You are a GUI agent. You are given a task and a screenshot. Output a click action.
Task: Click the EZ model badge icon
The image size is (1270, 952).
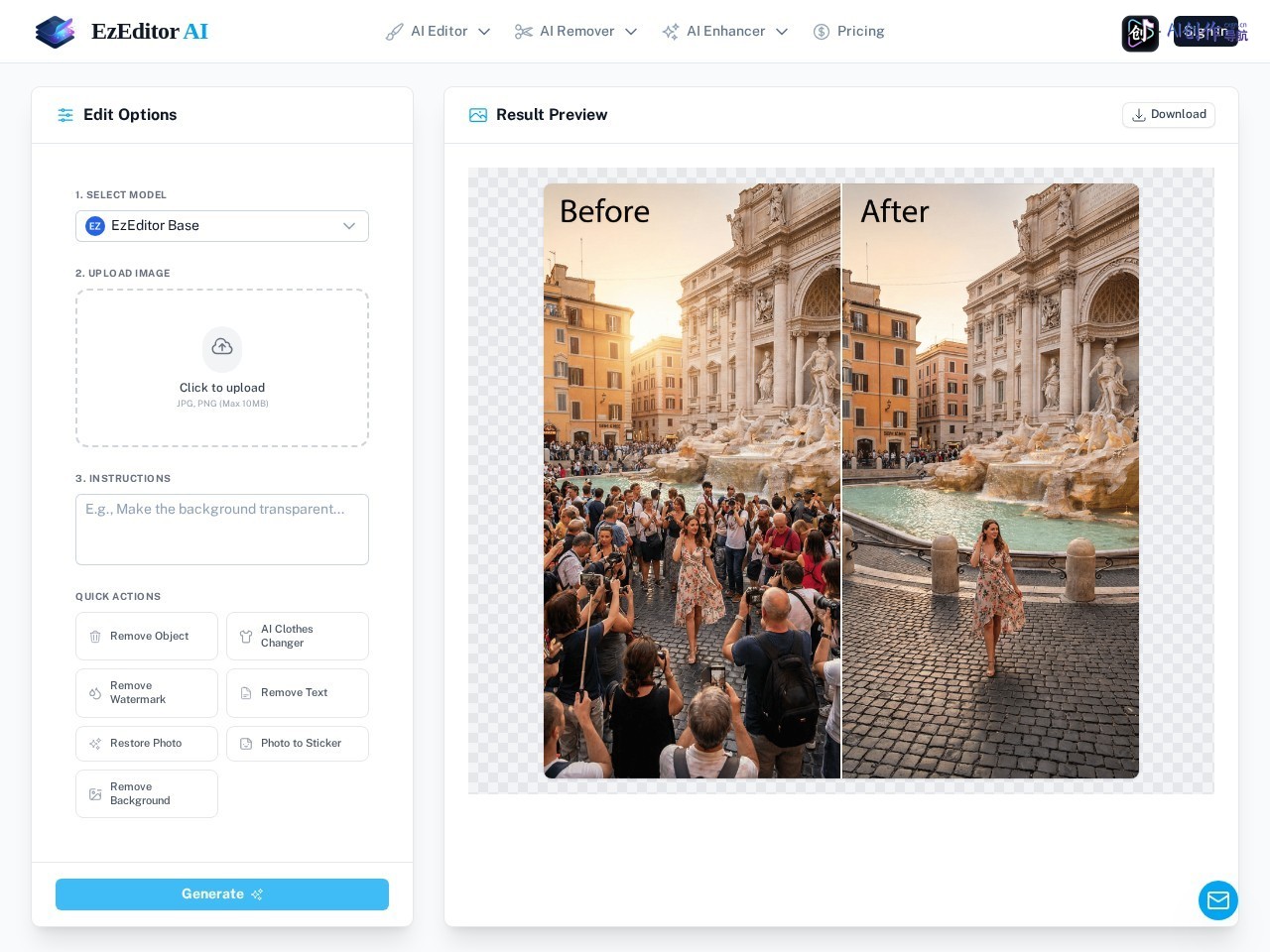(95, 226)
